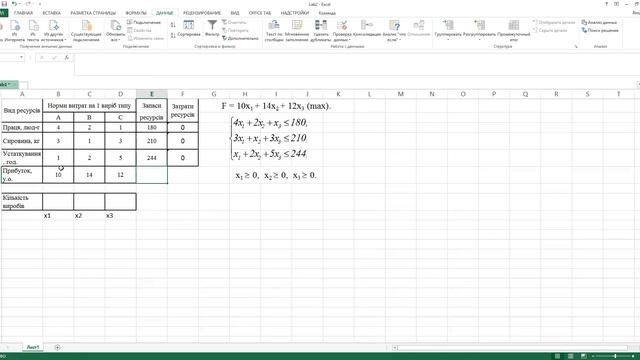640x360 pixels.
Task: Open Из других источников sources dropdown
Action: 53,31
